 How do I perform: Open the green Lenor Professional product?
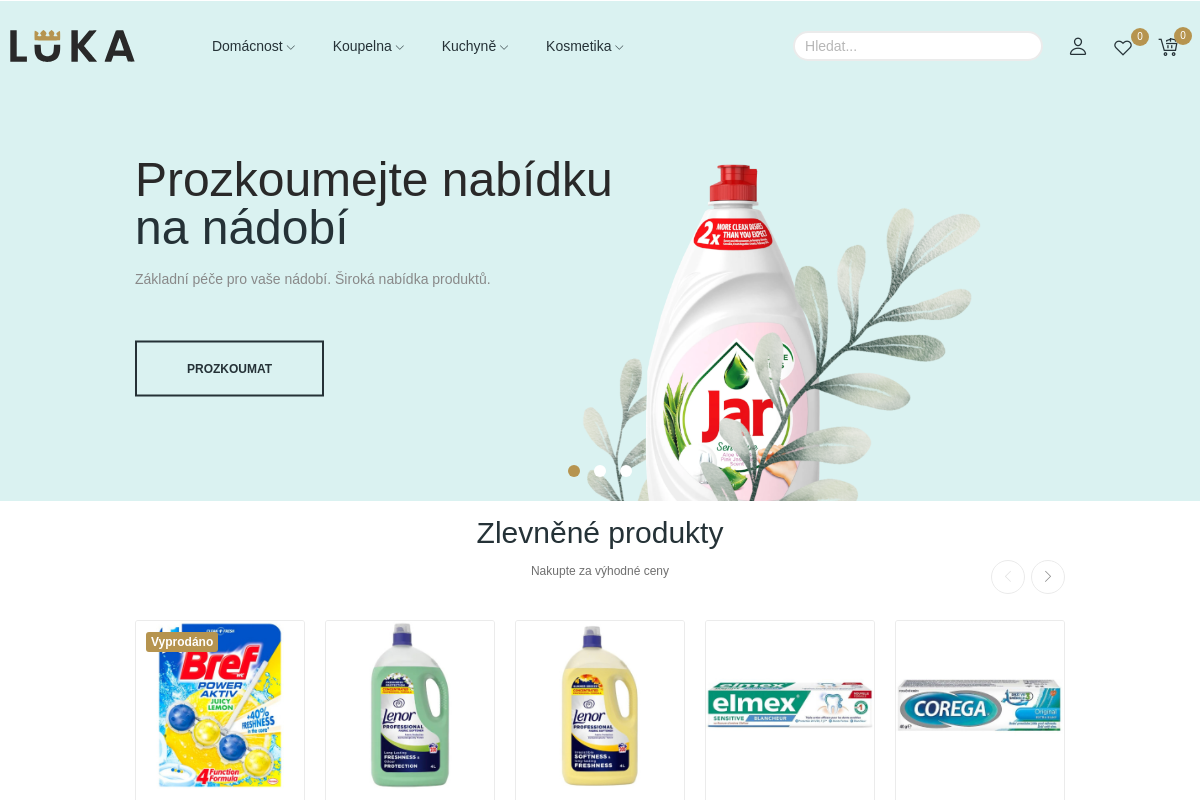pyautogui.click(x=410, y=705)
